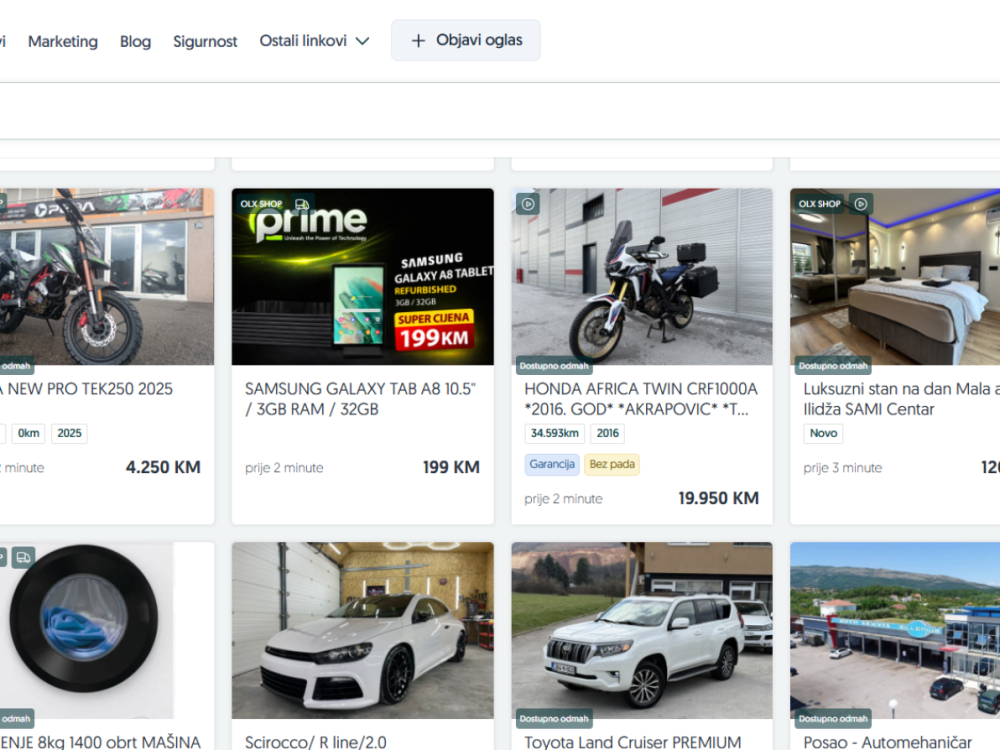Open the Sigurnost link

click(x=205, y=41)
